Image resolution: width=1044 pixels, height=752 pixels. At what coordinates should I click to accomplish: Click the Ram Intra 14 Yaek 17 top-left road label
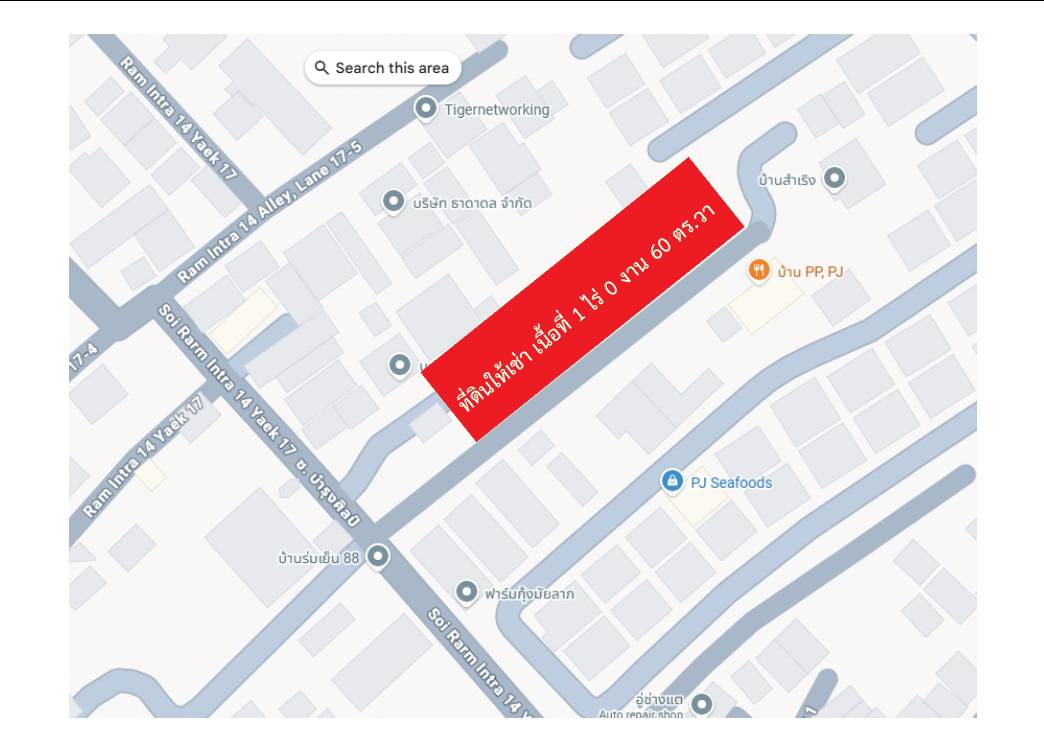pyautogui.click(x=178, y=118)
